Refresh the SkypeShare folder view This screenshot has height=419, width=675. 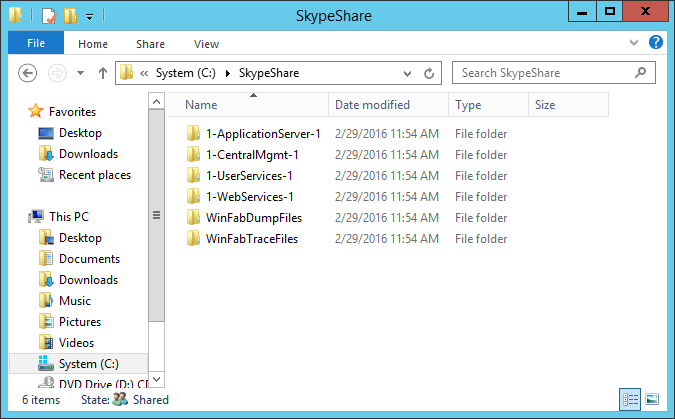point(429,74)
